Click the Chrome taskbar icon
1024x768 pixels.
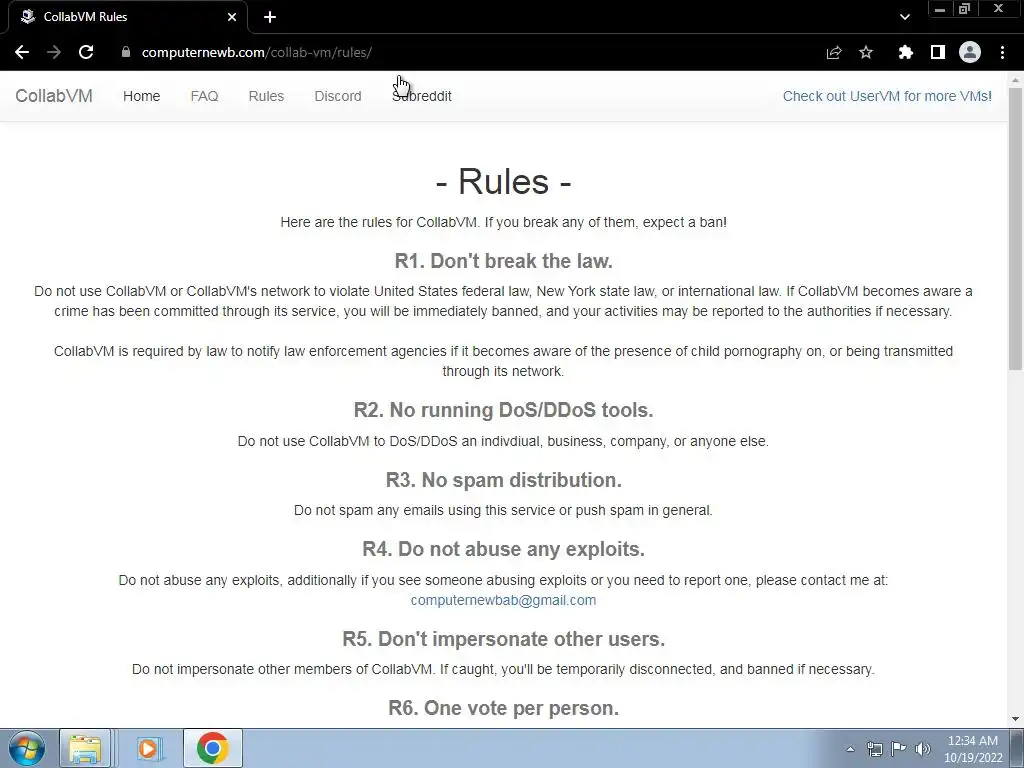[x=212, y=748]
